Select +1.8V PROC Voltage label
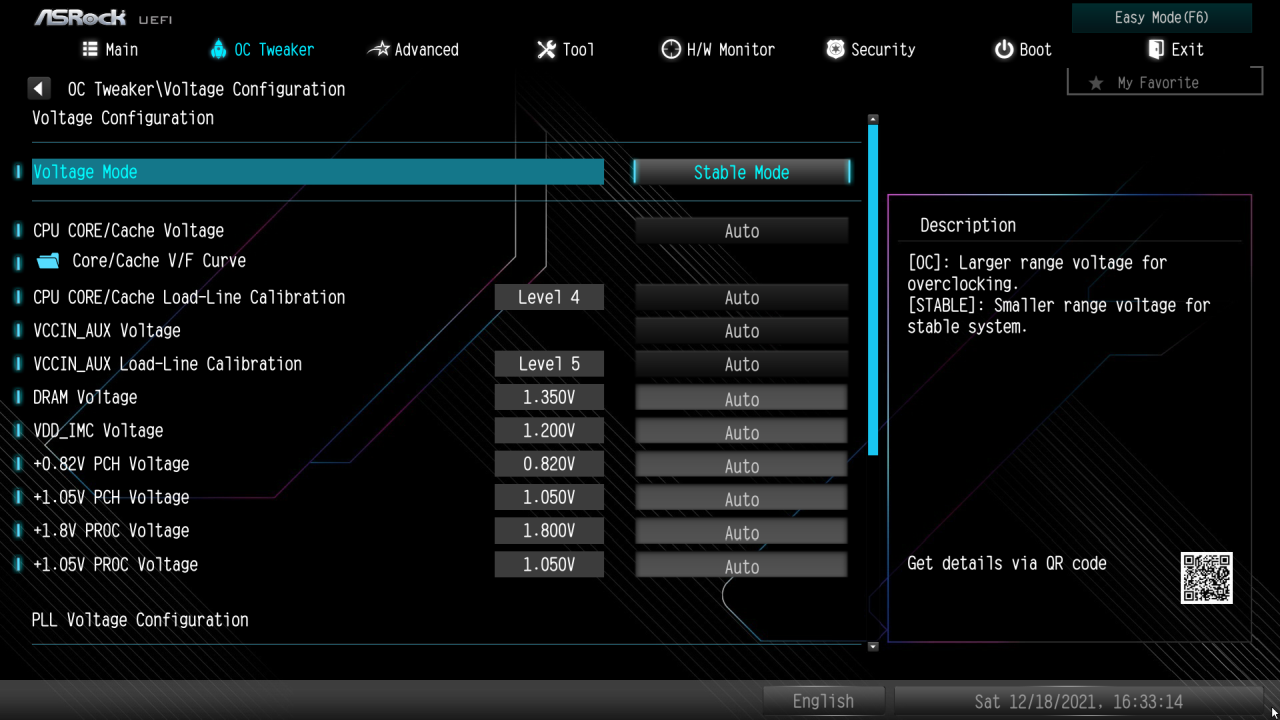The height and width of the screenshot is (720, 1280). (111, 531)
